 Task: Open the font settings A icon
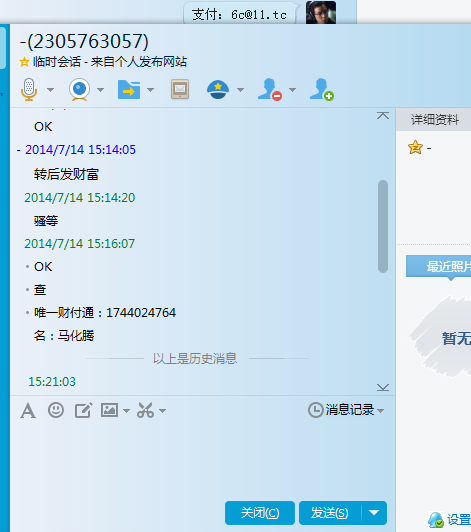click(x=28, y=411)
